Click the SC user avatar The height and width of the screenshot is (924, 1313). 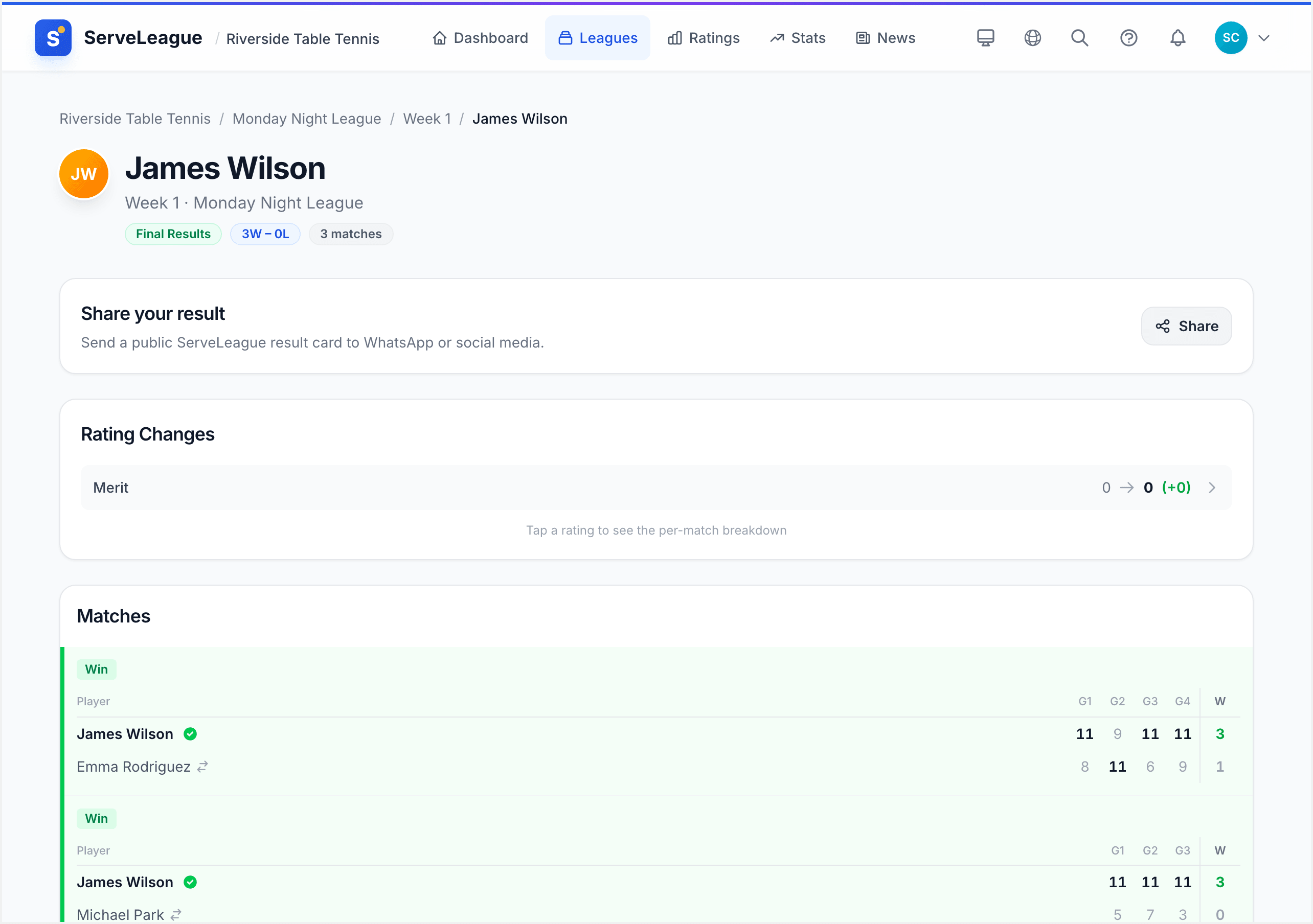pos(1231,38)
